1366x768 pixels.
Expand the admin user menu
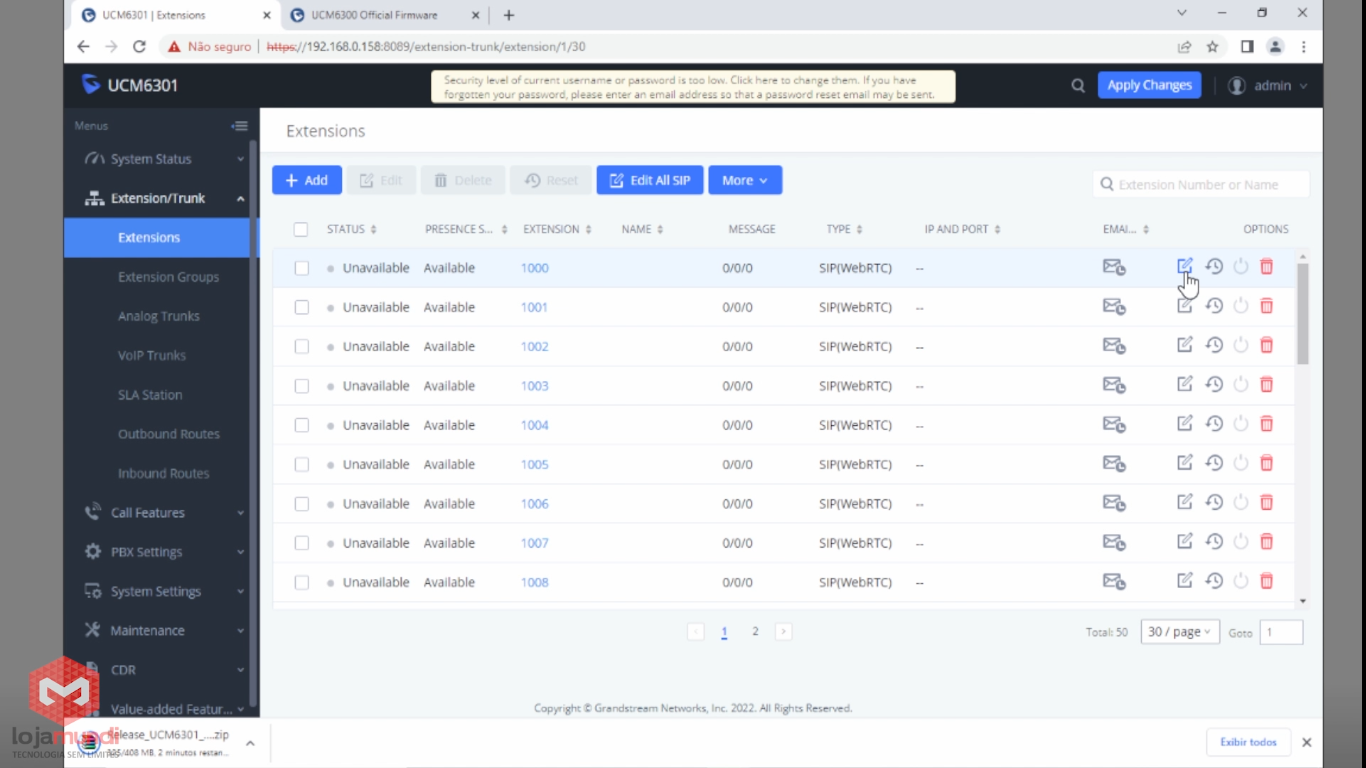(1268, 86)
